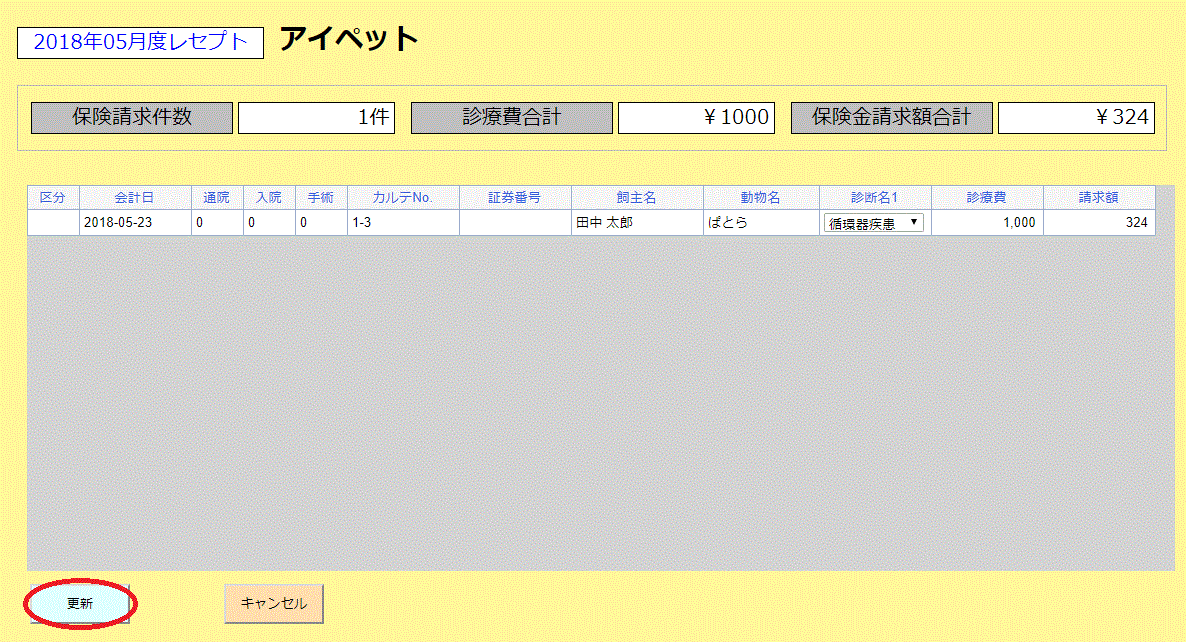The image size is (1186, 642).
Task: Select the 324 claim amount cell
Action: point(1099,222)
